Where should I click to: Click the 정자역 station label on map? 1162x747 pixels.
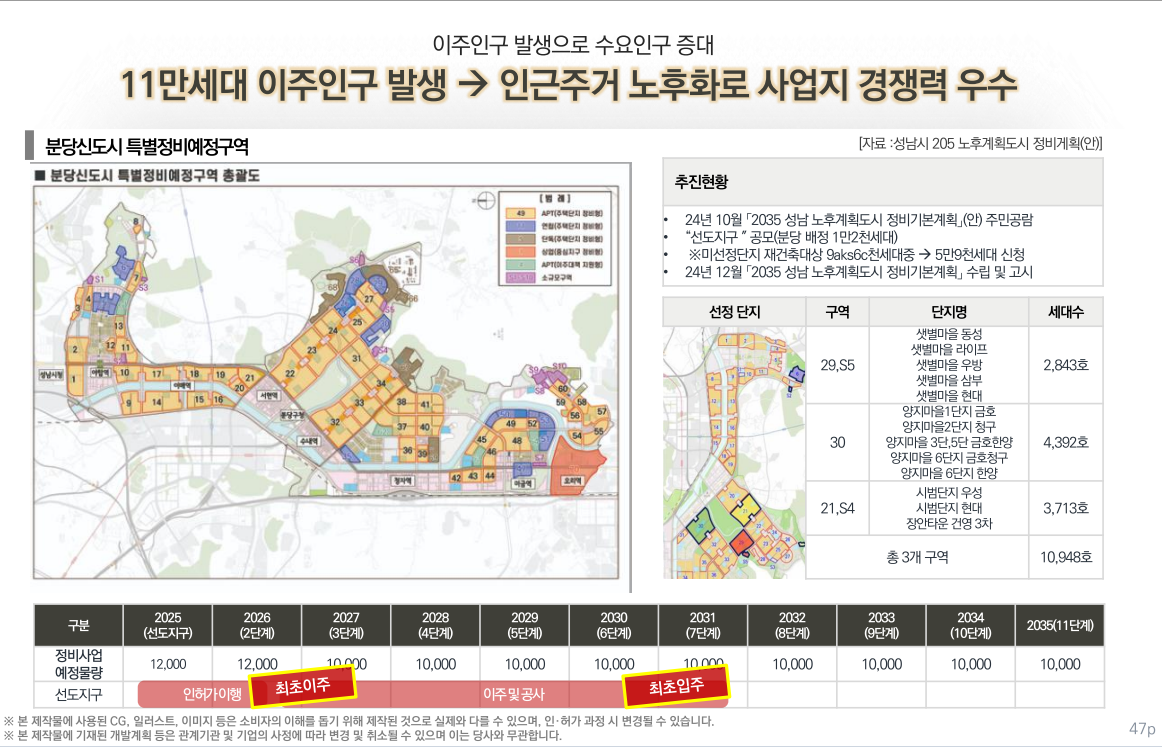(402, 479)
